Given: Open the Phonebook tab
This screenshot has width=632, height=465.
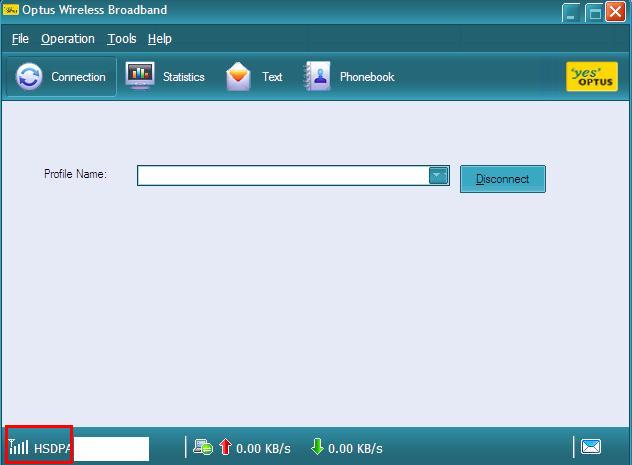Looking at the screenshot, I should click(x=349, y=77).
